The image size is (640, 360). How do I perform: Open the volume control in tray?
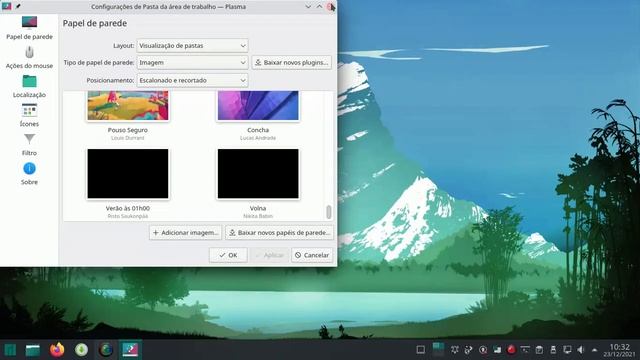point(581,350)
